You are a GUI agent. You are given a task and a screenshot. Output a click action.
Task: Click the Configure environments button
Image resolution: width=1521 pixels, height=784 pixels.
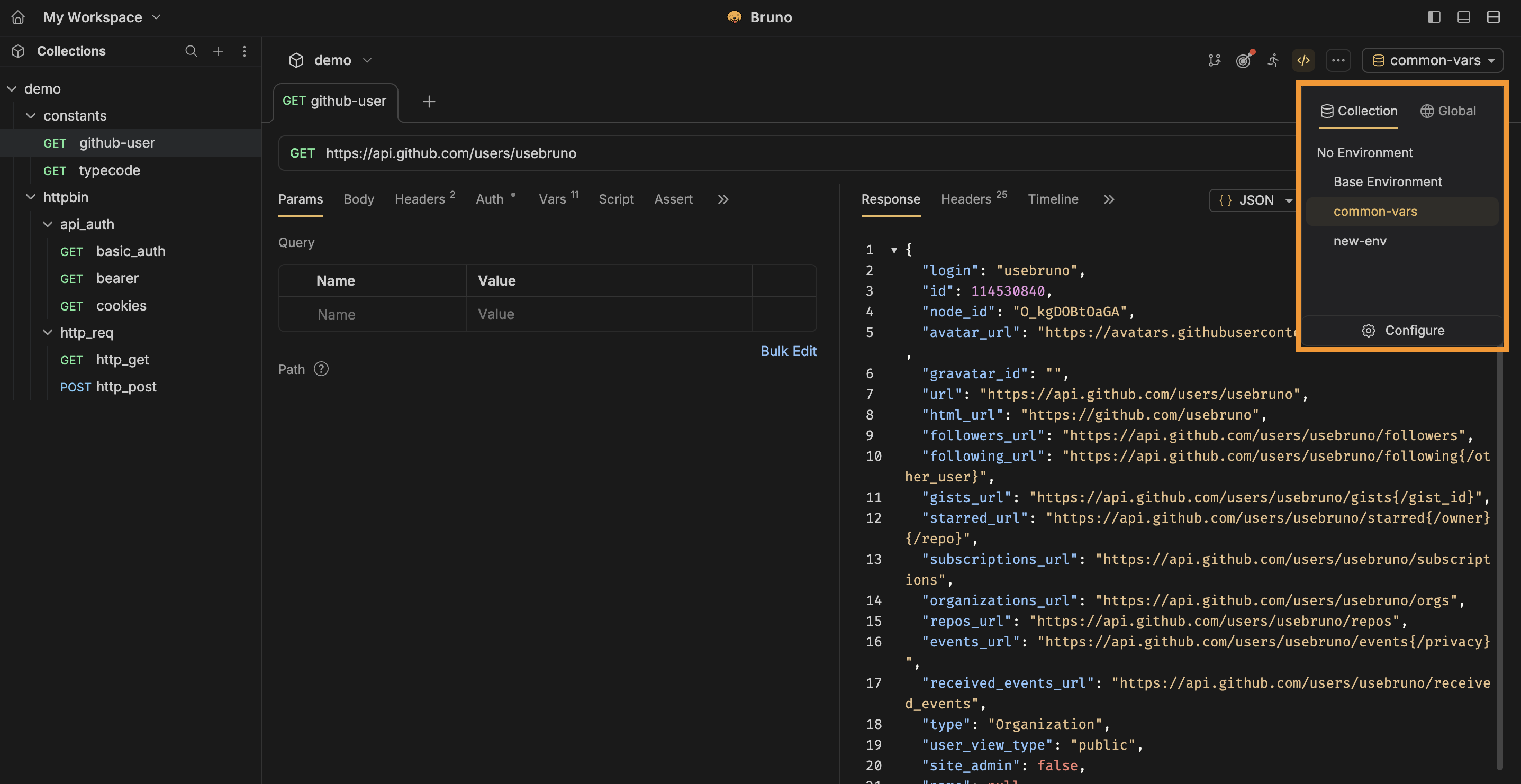pyautogui.click(x=1403, y=331)
